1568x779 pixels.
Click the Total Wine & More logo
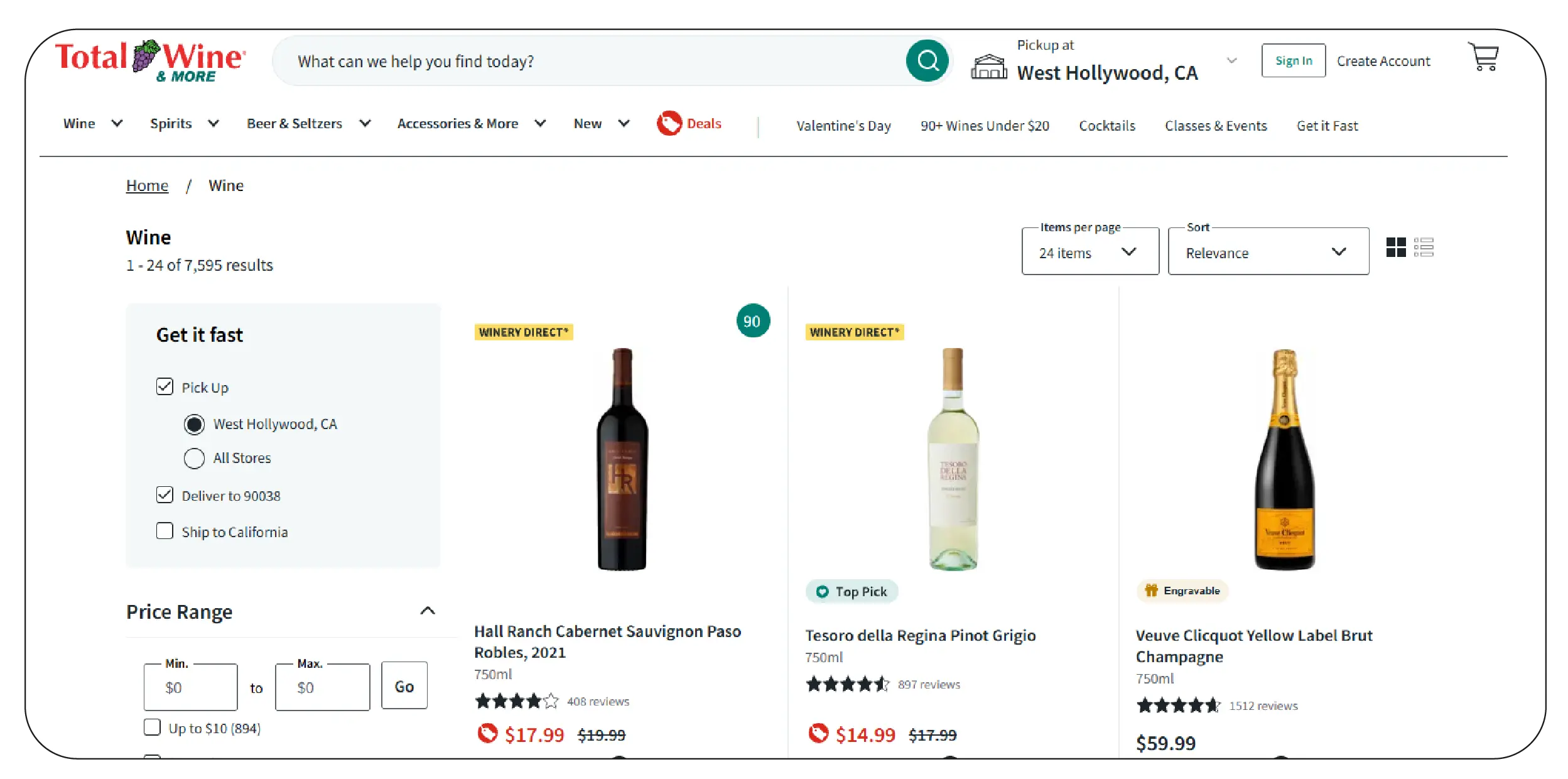[x=149, y=60]
